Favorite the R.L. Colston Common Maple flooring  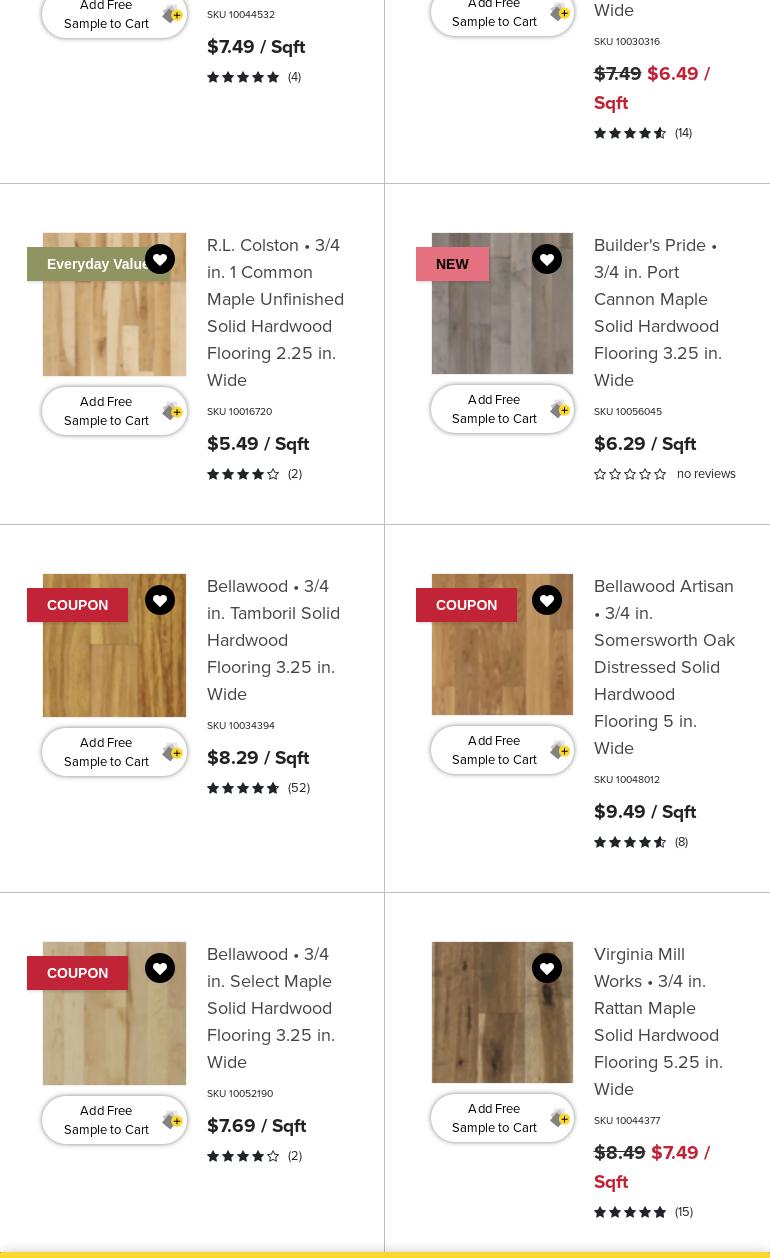coord(160,259)
